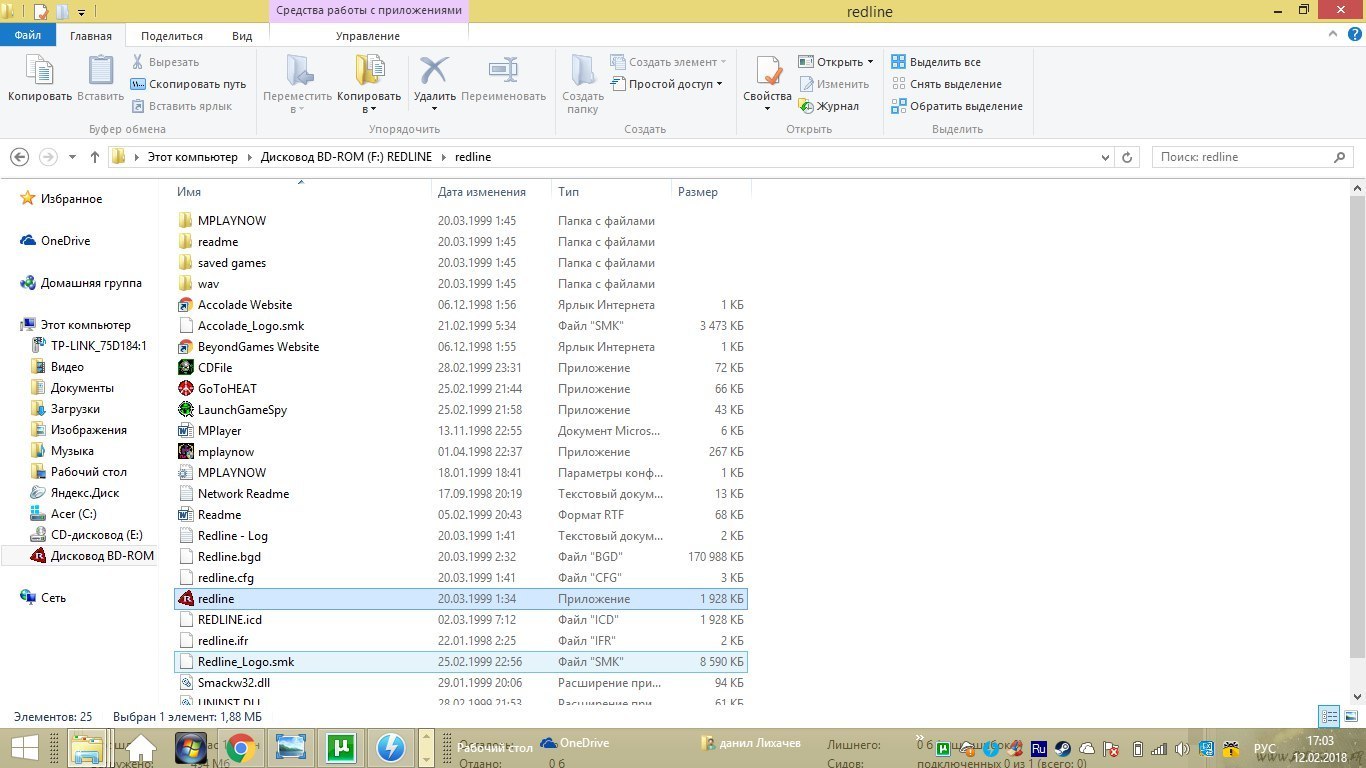The height and width of the screenshot is (768, 1366).
Task: Open the address bar history dropdown
Action: [x=1105, y=157]
